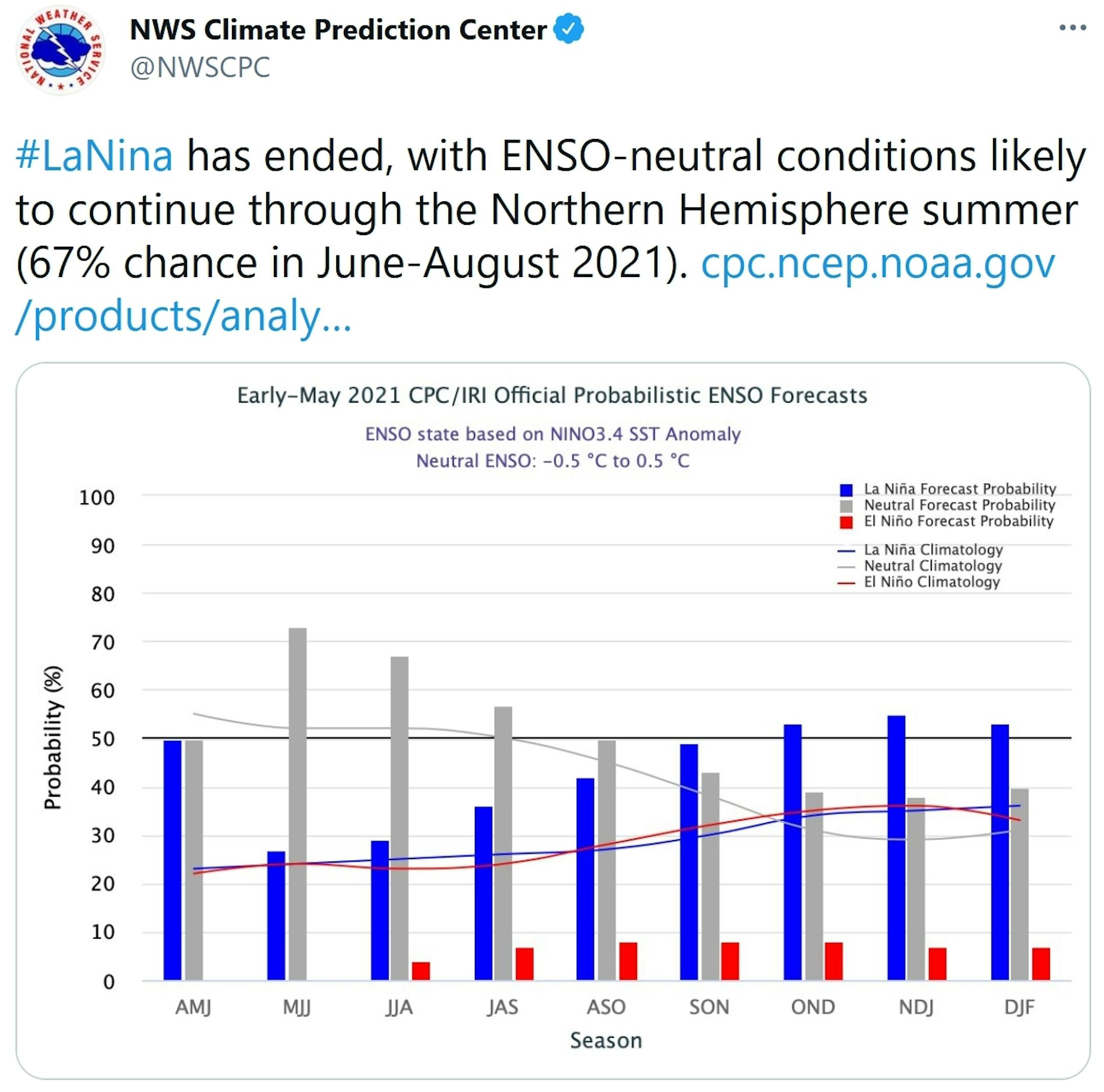
Task: Click the blue NDJ La Niña bar
Action: tap(896, 846)
